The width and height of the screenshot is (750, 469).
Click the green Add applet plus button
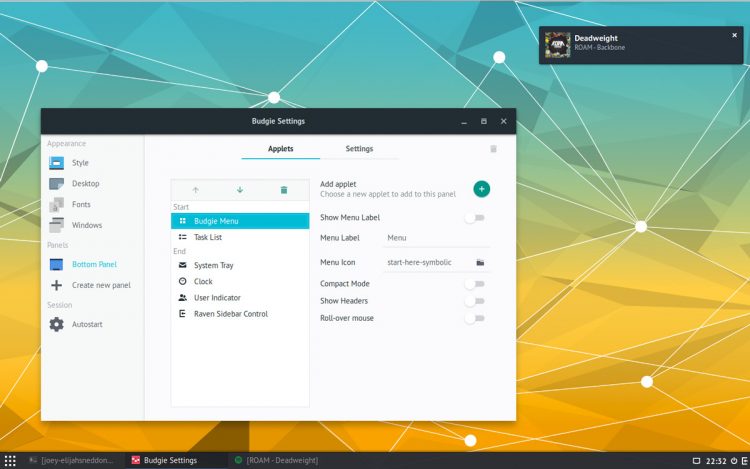(x=482, y=189)
